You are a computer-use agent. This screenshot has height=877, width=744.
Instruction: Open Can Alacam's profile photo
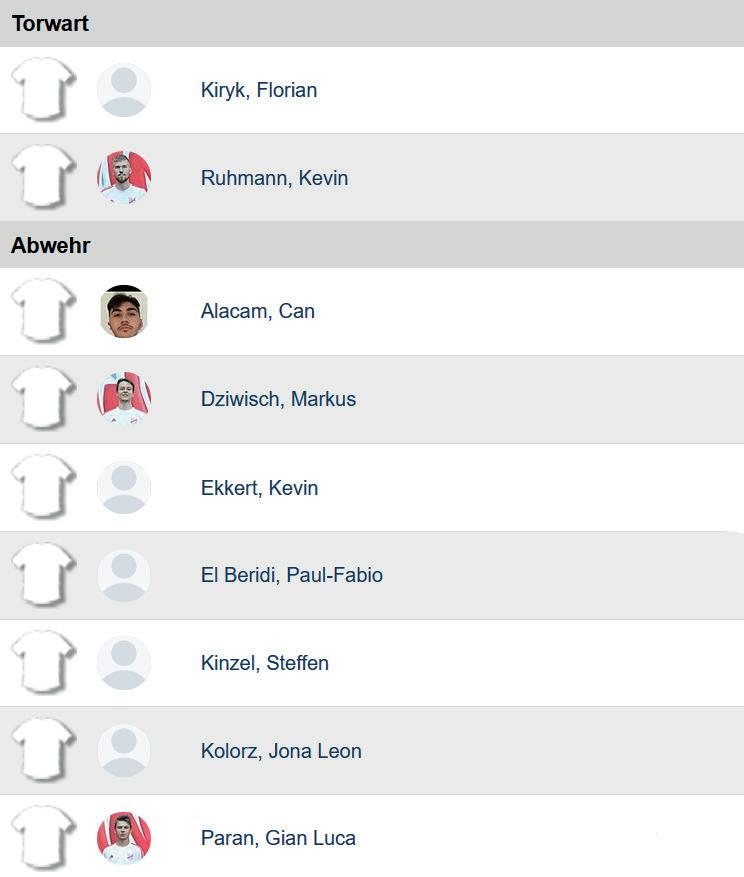(x=124, y=311)
